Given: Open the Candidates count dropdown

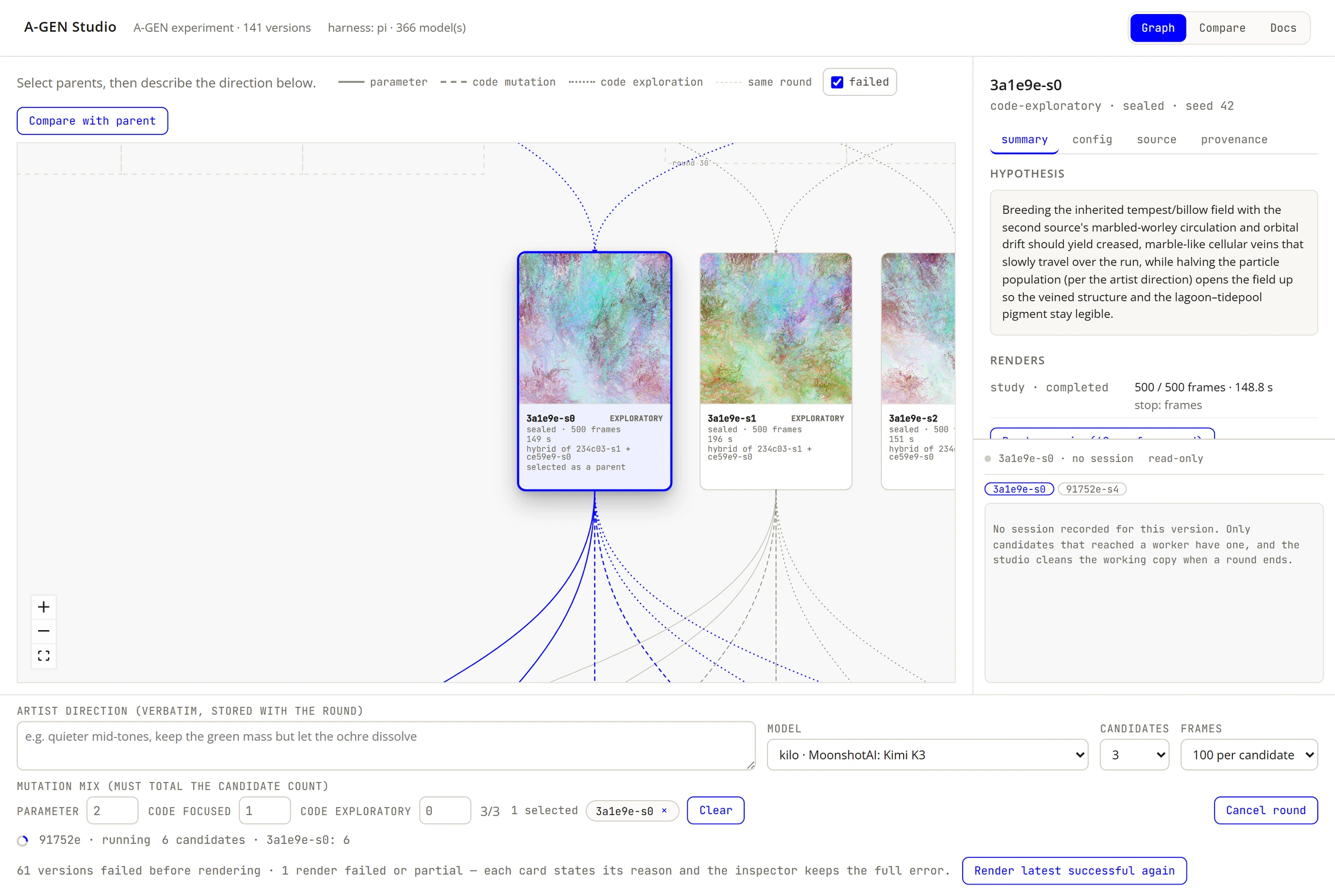Looking at the screenshot, I should coord(1134,755).
